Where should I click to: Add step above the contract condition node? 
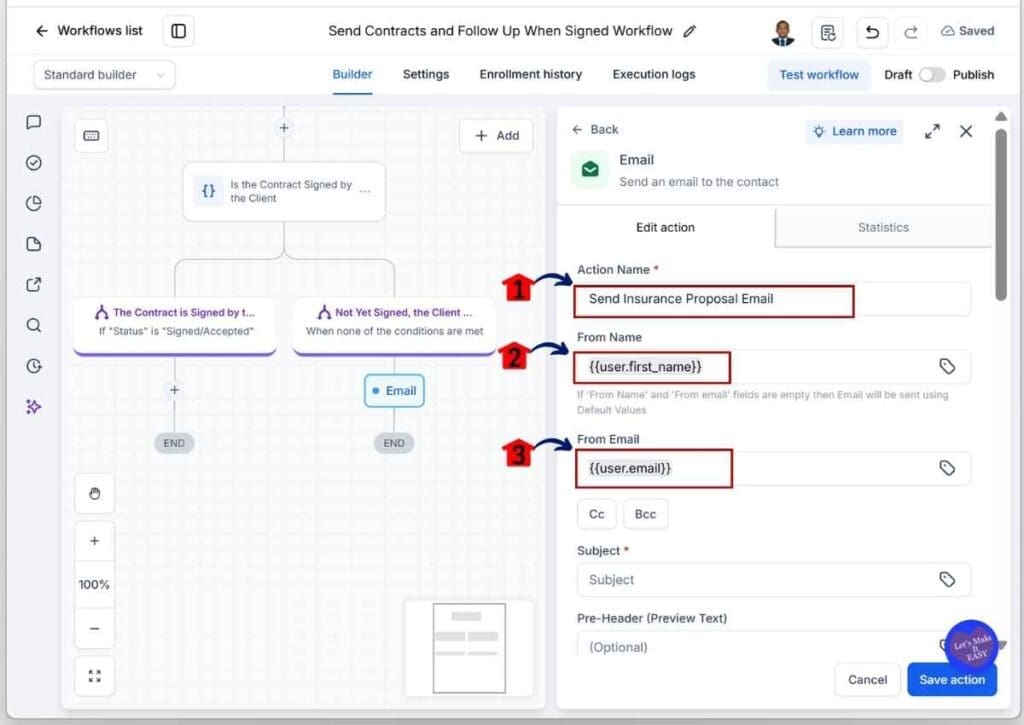pyautogui.click(x=284, y=128)
